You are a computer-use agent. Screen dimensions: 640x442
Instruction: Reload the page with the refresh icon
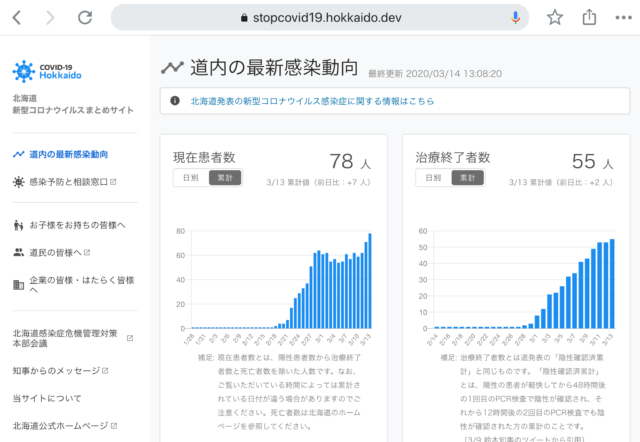pos(85,17)
